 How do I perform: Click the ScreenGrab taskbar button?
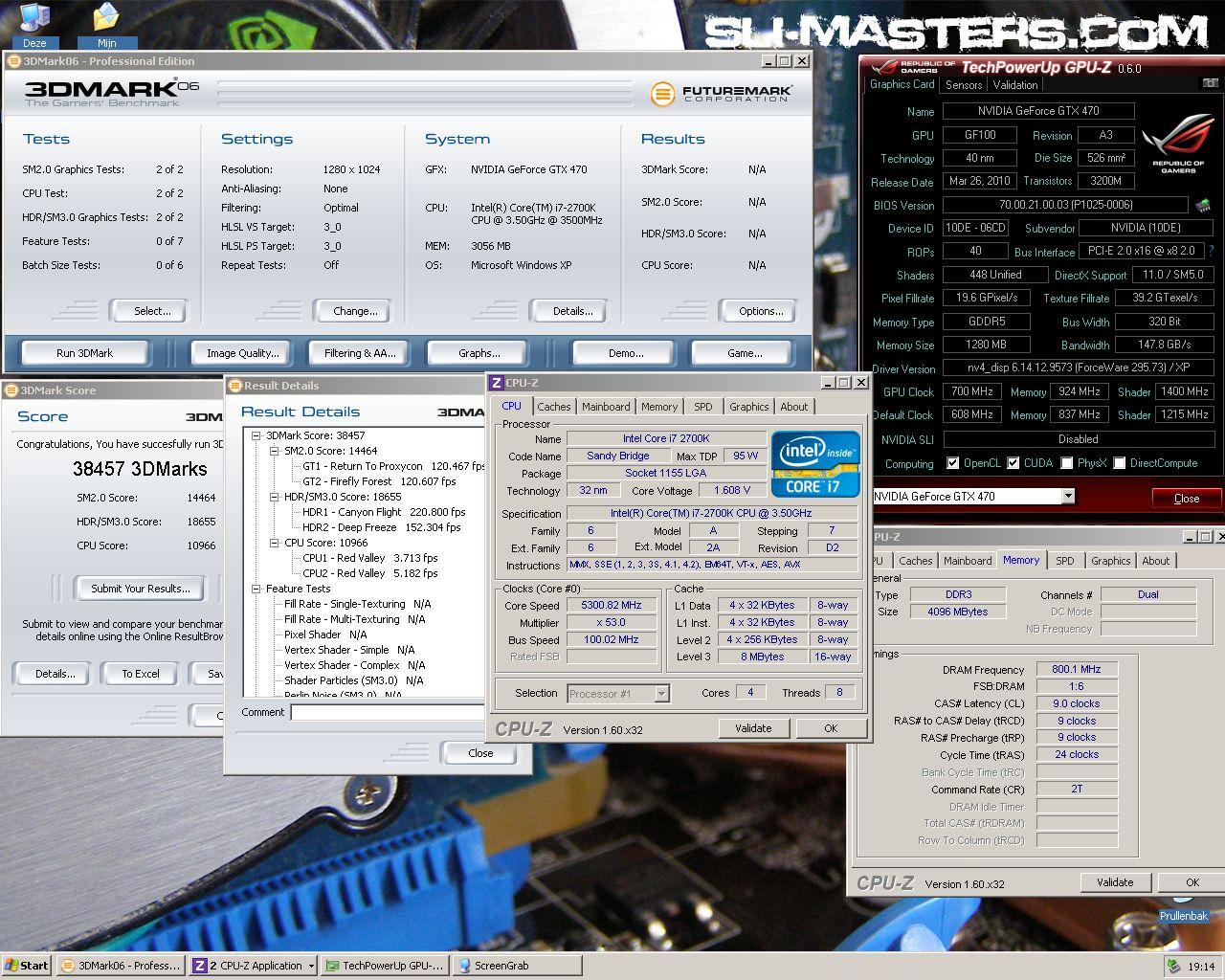coord(517,966)
